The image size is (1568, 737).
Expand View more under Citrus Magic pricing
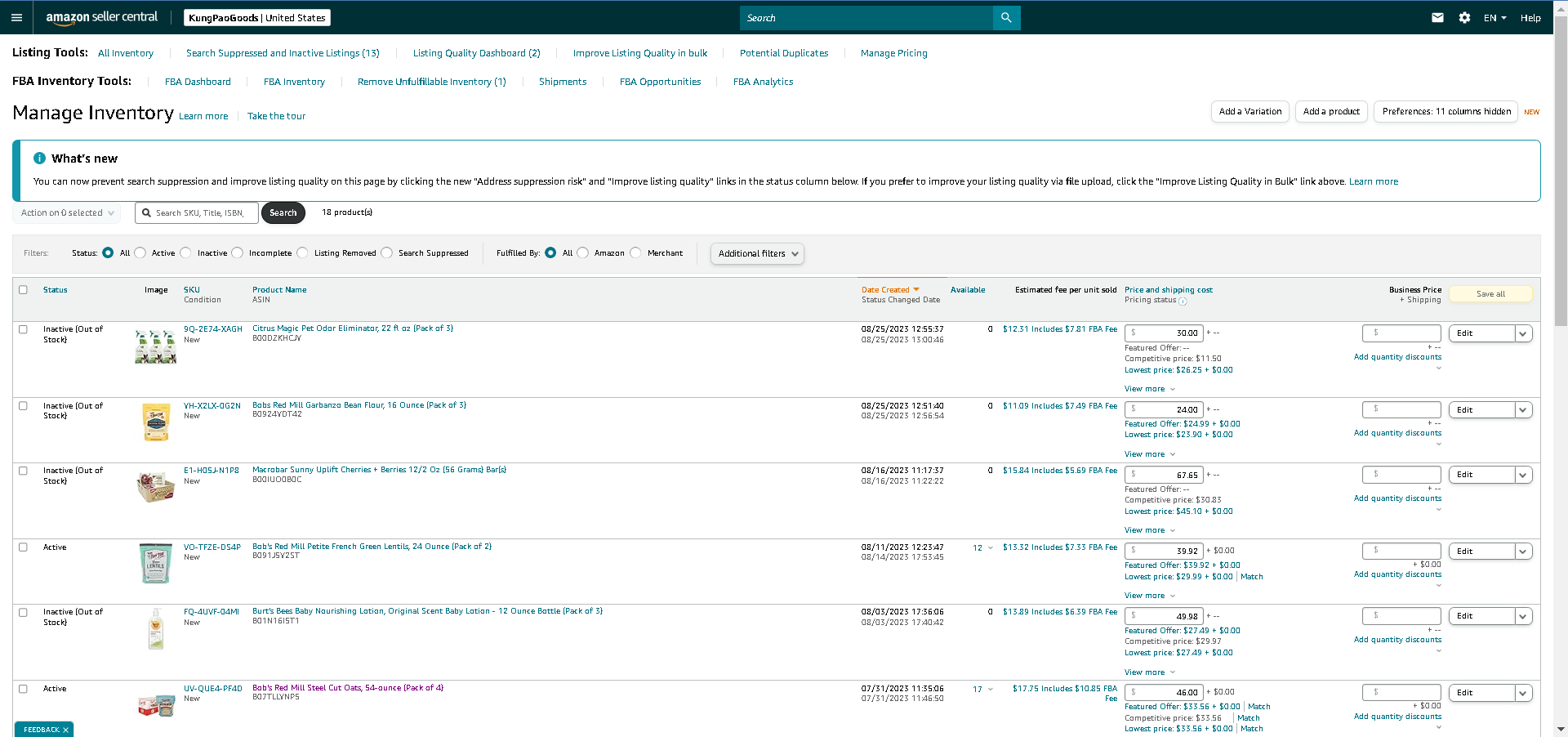(x=1150, y=389)
